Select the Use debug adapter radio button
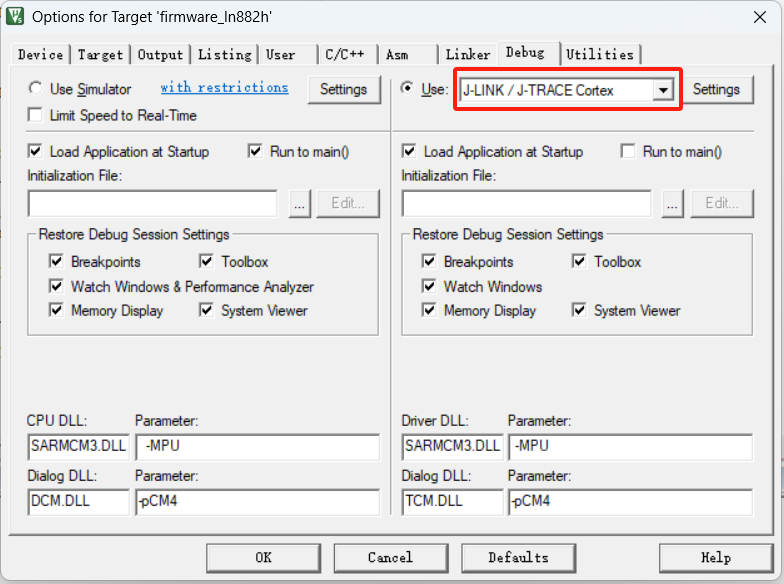This screenshot has width=784, height=584. pos(408,88)
